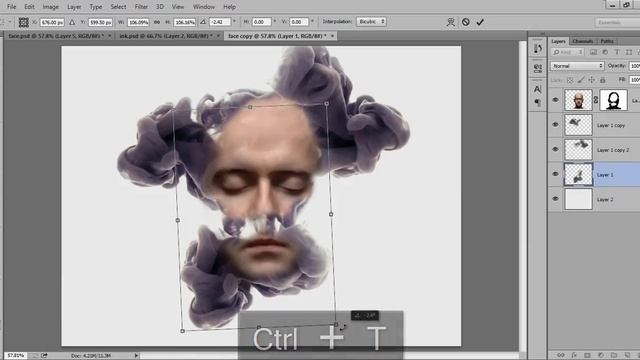Cancel the transform with the circle-slash icon
The image size is (640, 360).
(466, 22)
